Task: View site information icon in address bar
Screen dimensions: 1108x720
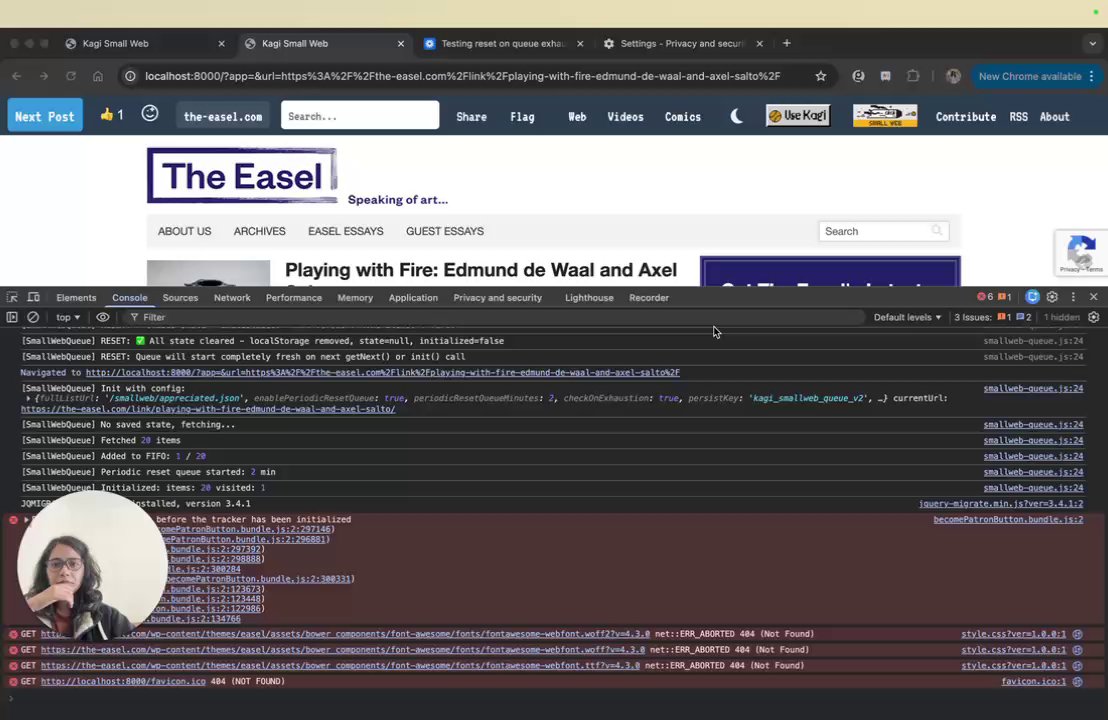Action: (x=130, y=76)
